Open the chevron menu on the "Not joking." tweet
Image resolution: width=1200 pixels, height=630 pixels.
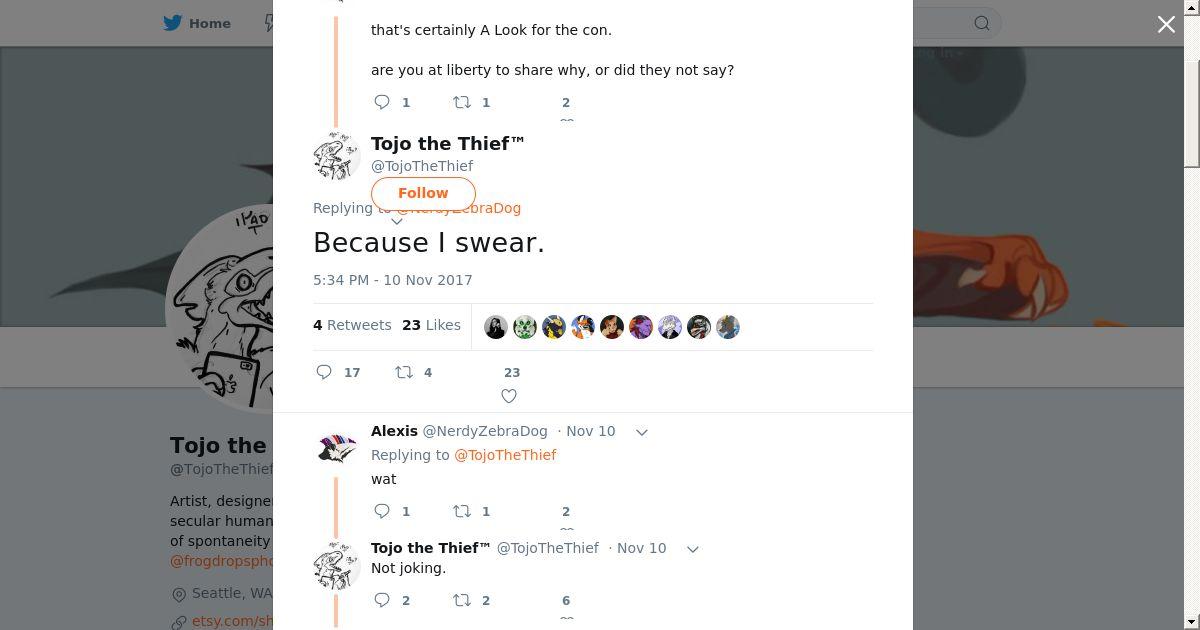tap(692, 549)
